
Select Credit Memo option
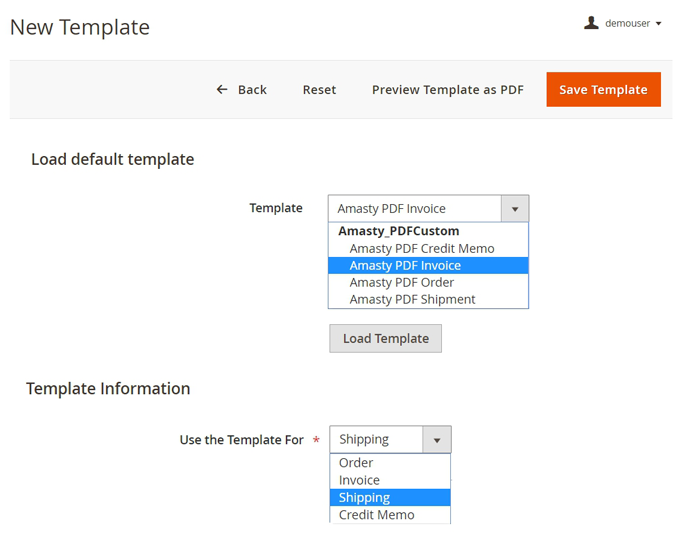coord(376,515)
